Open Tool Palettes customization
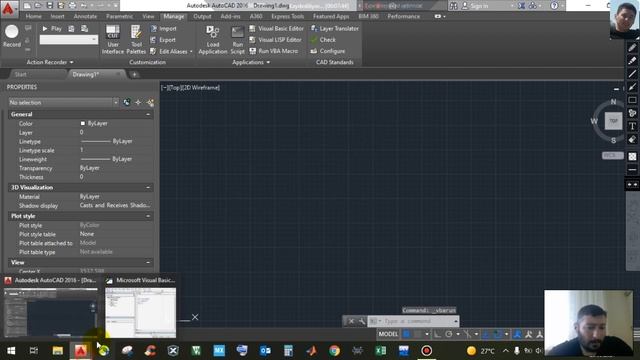The width and height of the screenshot is (640, 360). 136,40
